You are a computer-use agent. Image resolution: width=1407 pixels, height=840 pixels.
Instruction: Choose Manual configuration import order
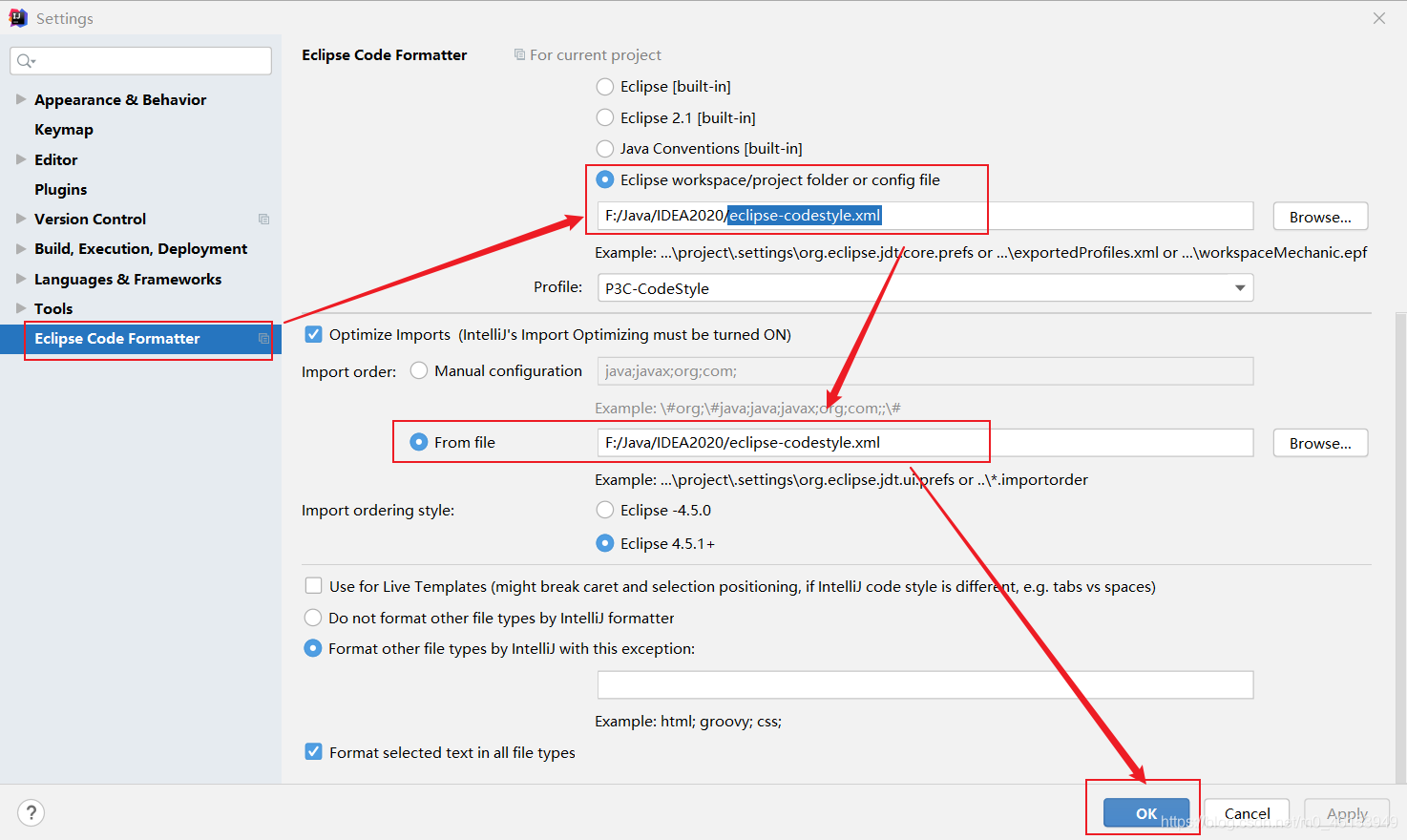point(419,370)
